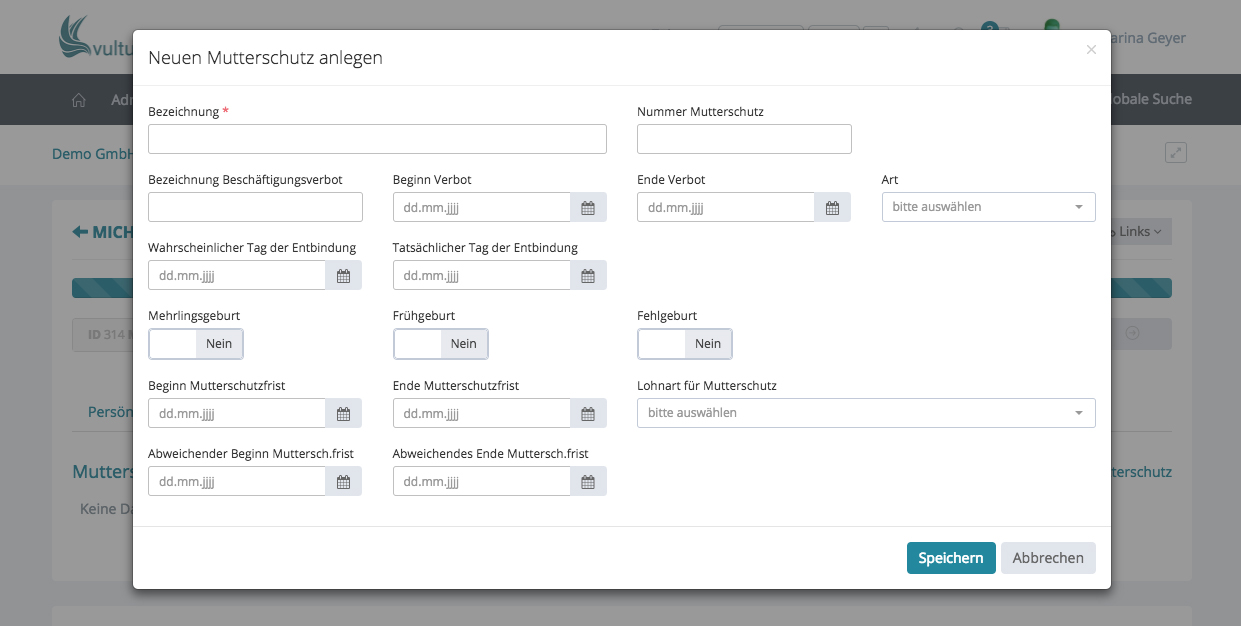Open calendar picker for Beginn Mutterschutzfrist
This screenshot has width=1241, height=626.
pos(343,413)
